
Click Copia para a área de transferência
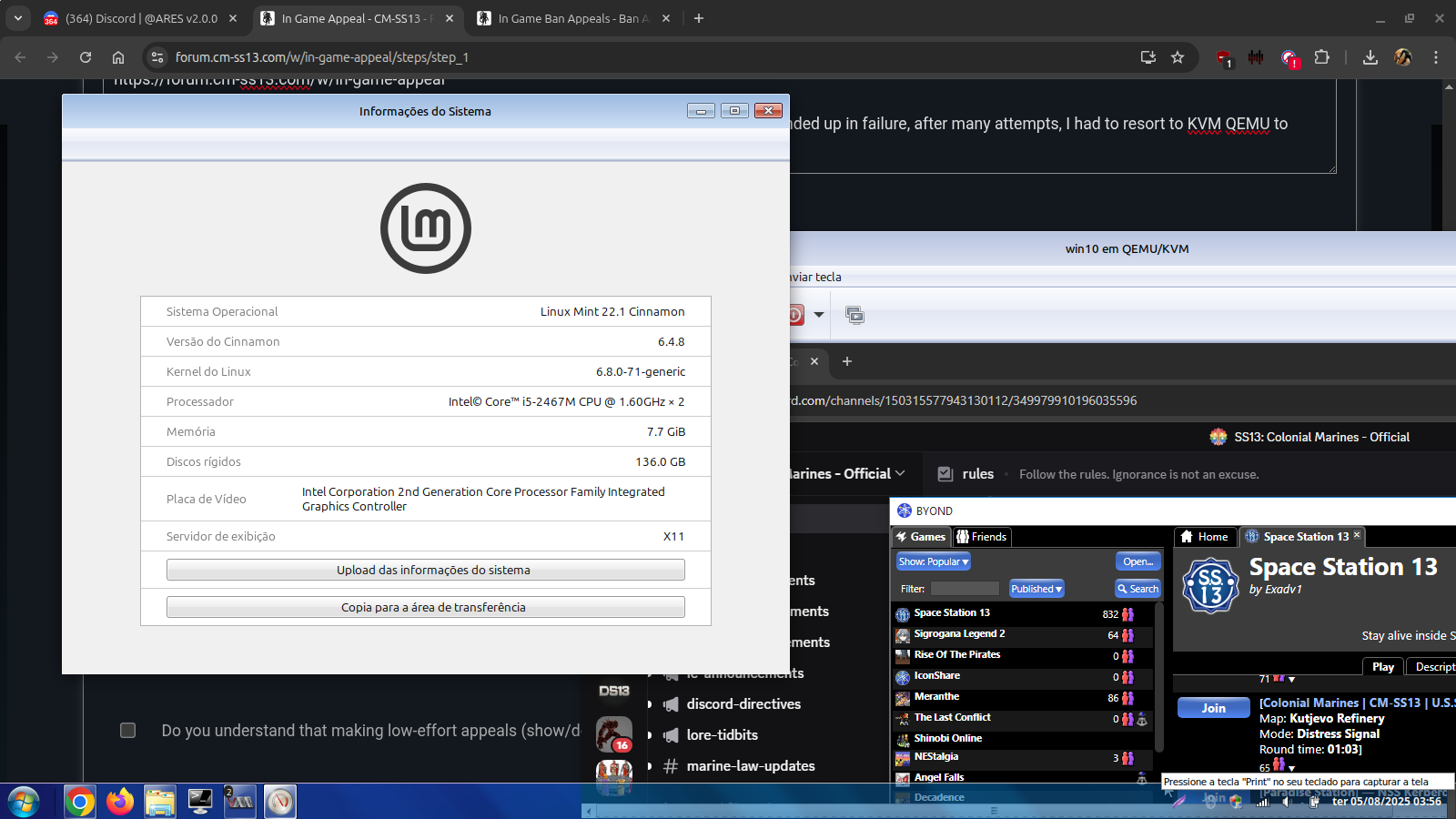(x=425, y=607)
